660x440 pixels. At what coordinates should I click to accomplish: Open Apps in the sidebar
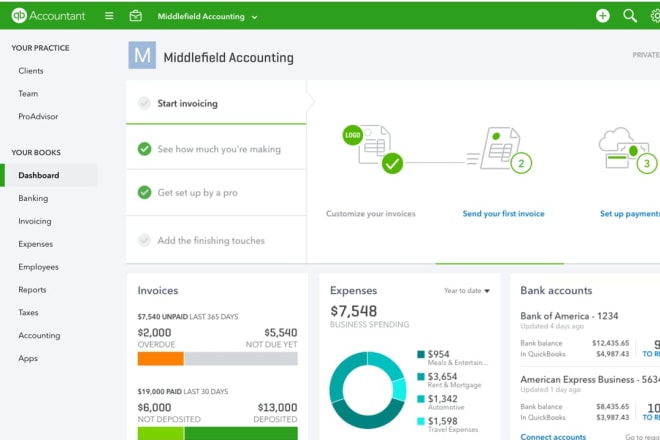pos(28,358)
